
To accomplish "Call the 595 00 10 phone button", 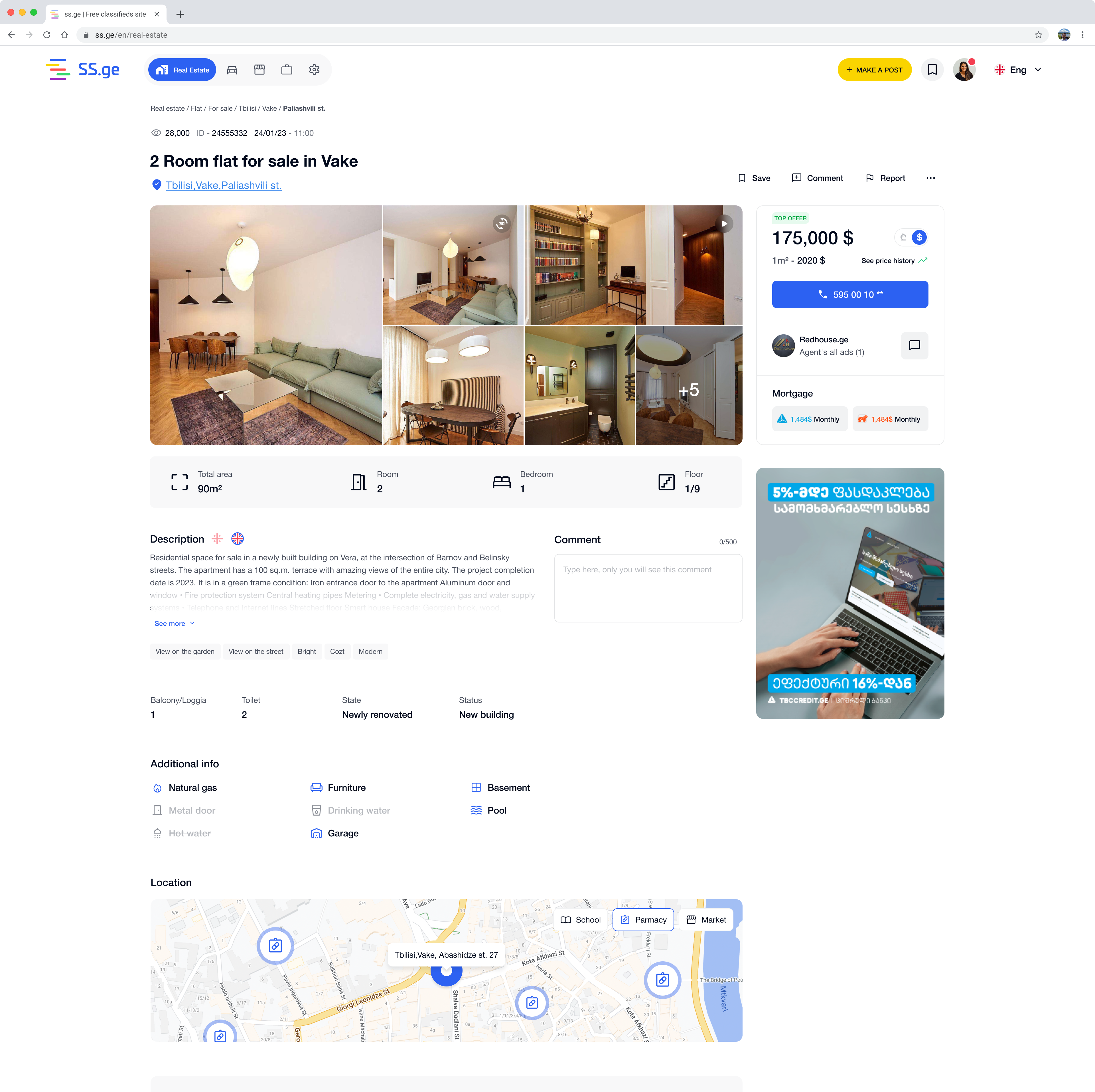I will pyautogui.click(x=849, y=294).
